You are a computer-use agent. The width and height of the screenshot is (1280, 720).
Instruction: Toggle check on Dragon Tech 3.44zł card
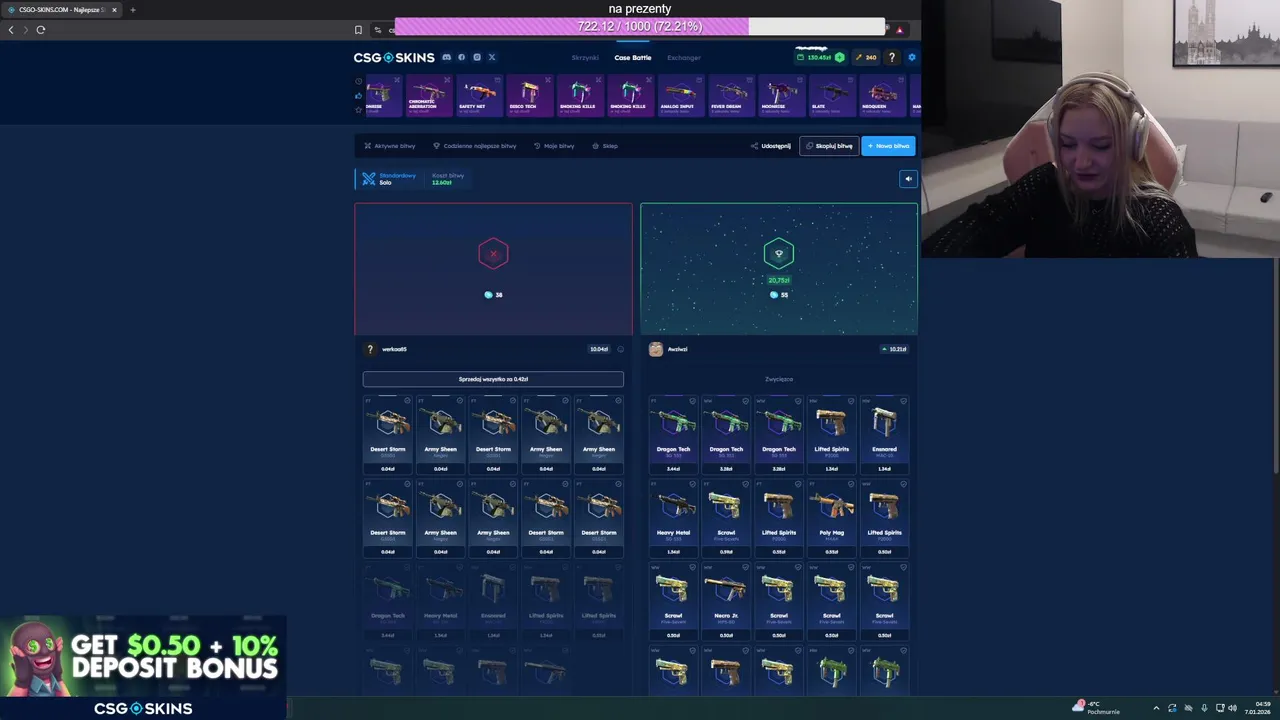click(x=693, y=401)
